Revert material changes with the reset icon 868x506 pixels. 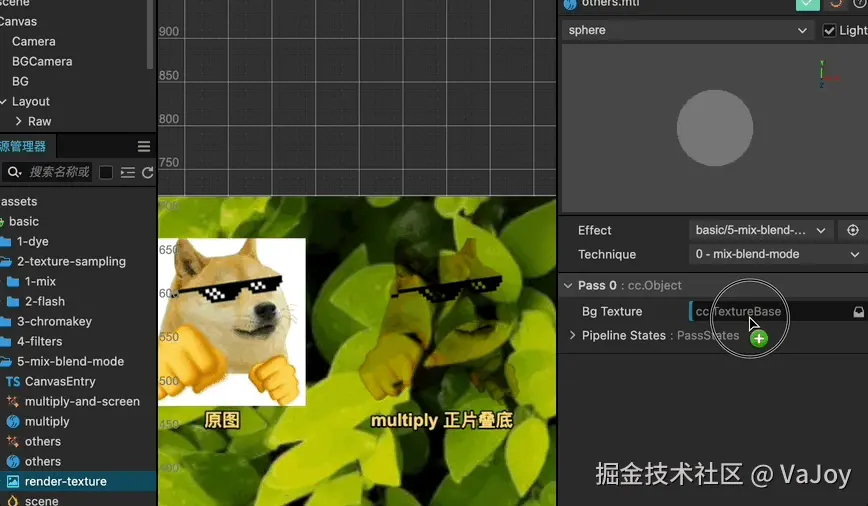pyautogui.click(x=835, y=3)
